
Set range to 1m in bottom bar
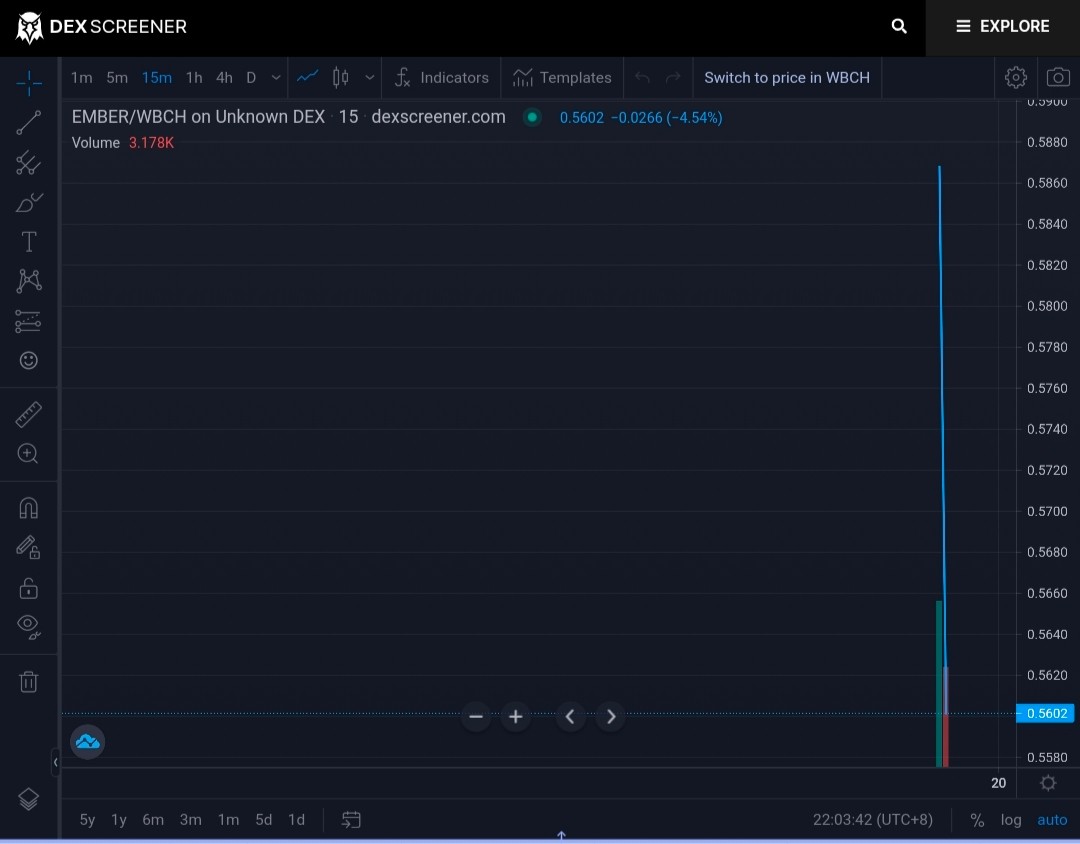[229, 820]
